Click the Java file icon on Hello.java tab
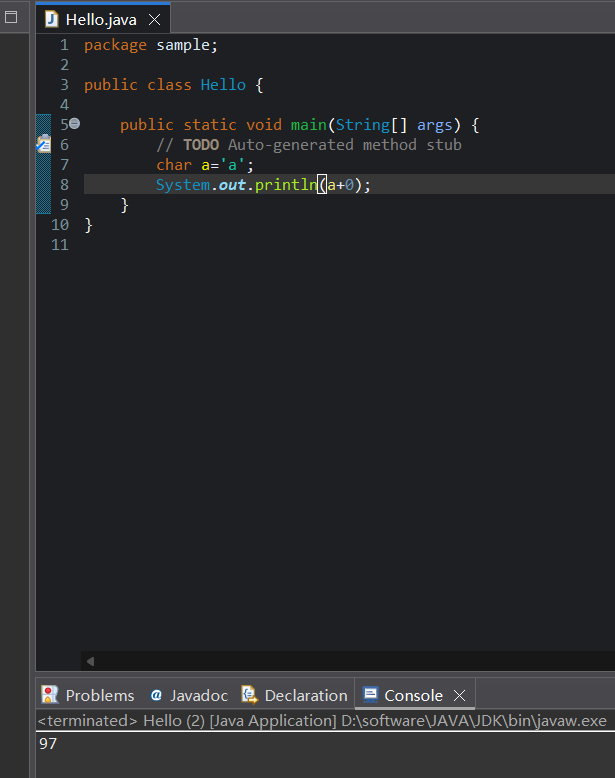Image resolution: width=615 pixels, height=778 pixels. (51, 19)
